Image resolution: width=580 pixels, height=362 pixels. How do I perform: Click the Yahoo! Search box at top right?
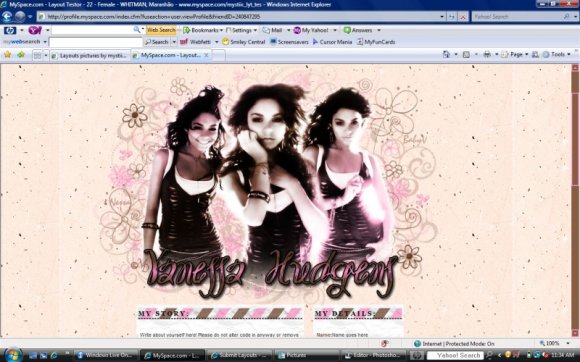(x=517, y=17)
